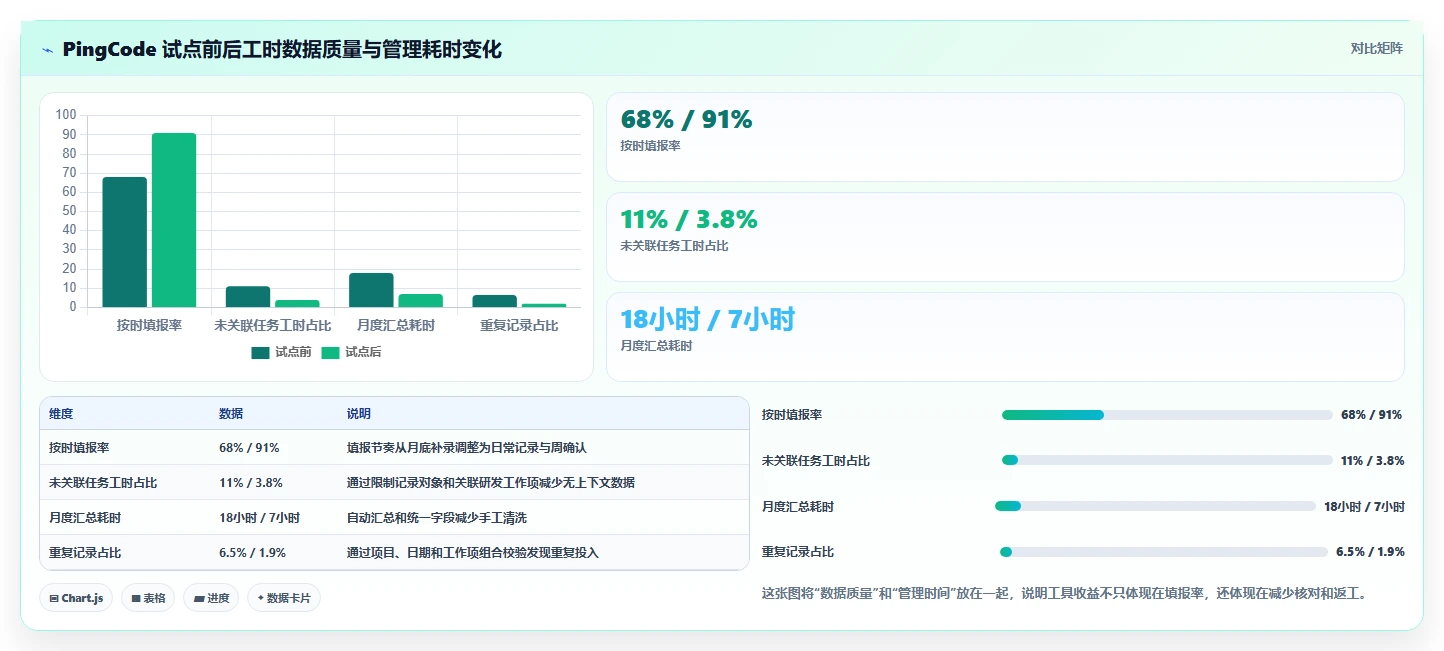Viewport: 1444px width, 651px height.
Task: Toggle the 试点后 legend item
Action: [351, 352]
